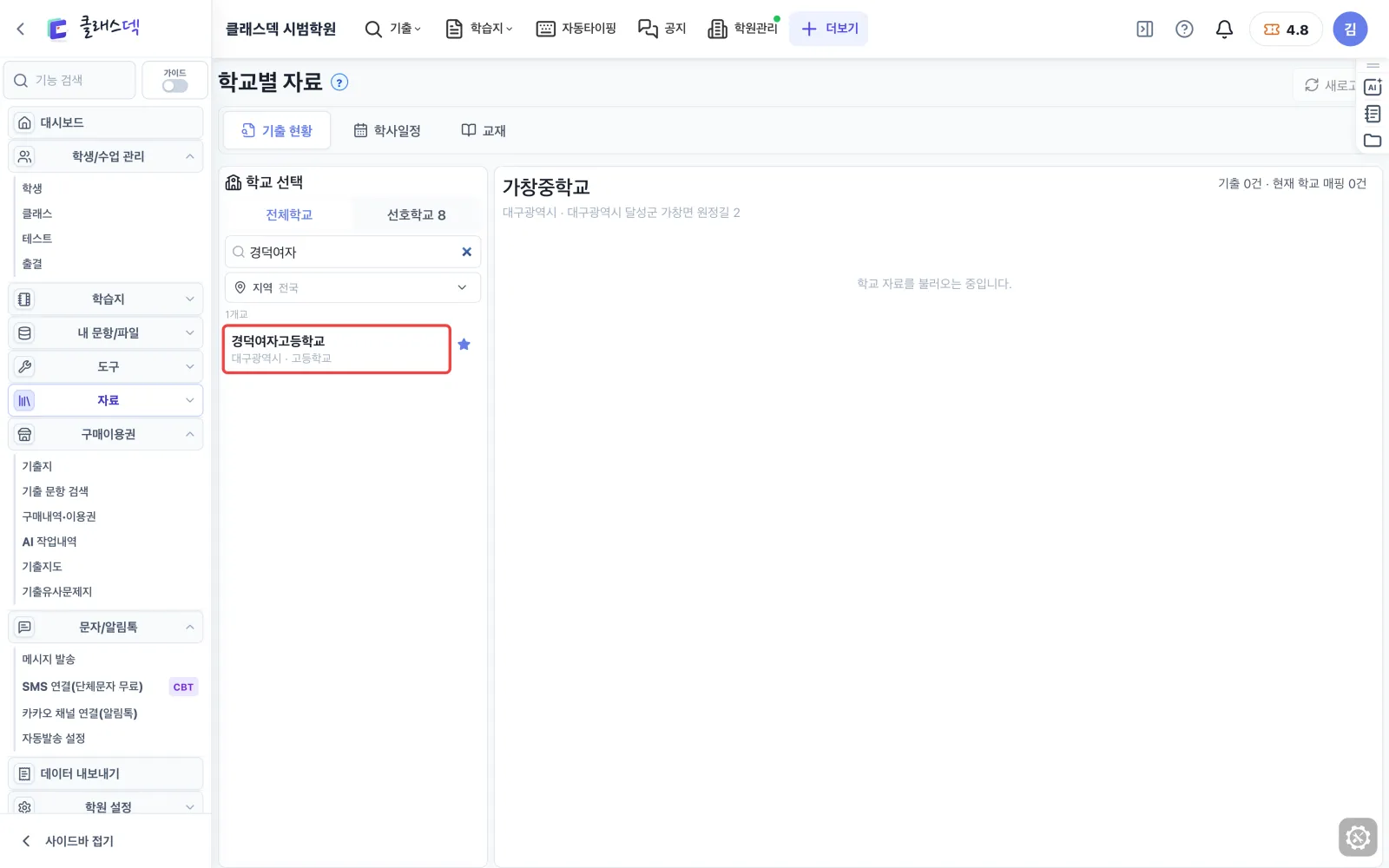Open the help question mark in top bar
1389x868 pixels.
[x=1184, y=30]
